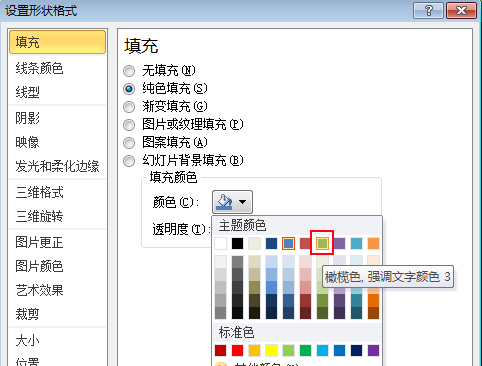482x366 pixels.
Task: Switch to 图片更正 category
Action: 58,242
